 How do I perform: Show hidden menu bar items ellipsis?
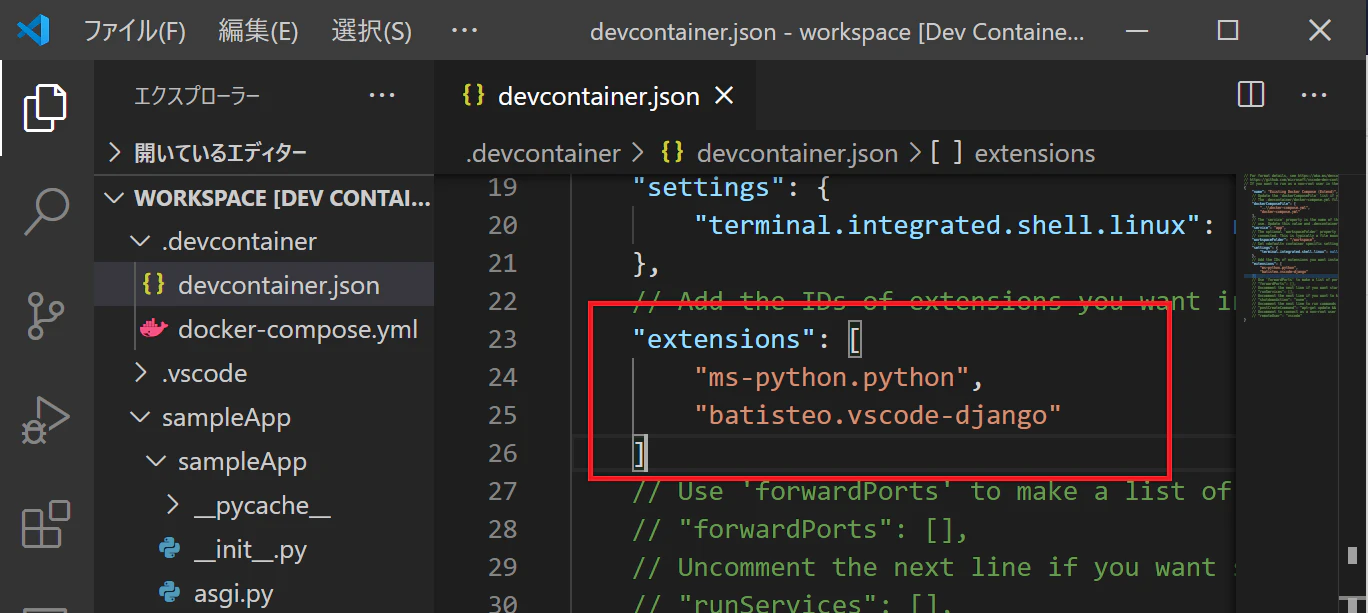(x=465, y=31)
